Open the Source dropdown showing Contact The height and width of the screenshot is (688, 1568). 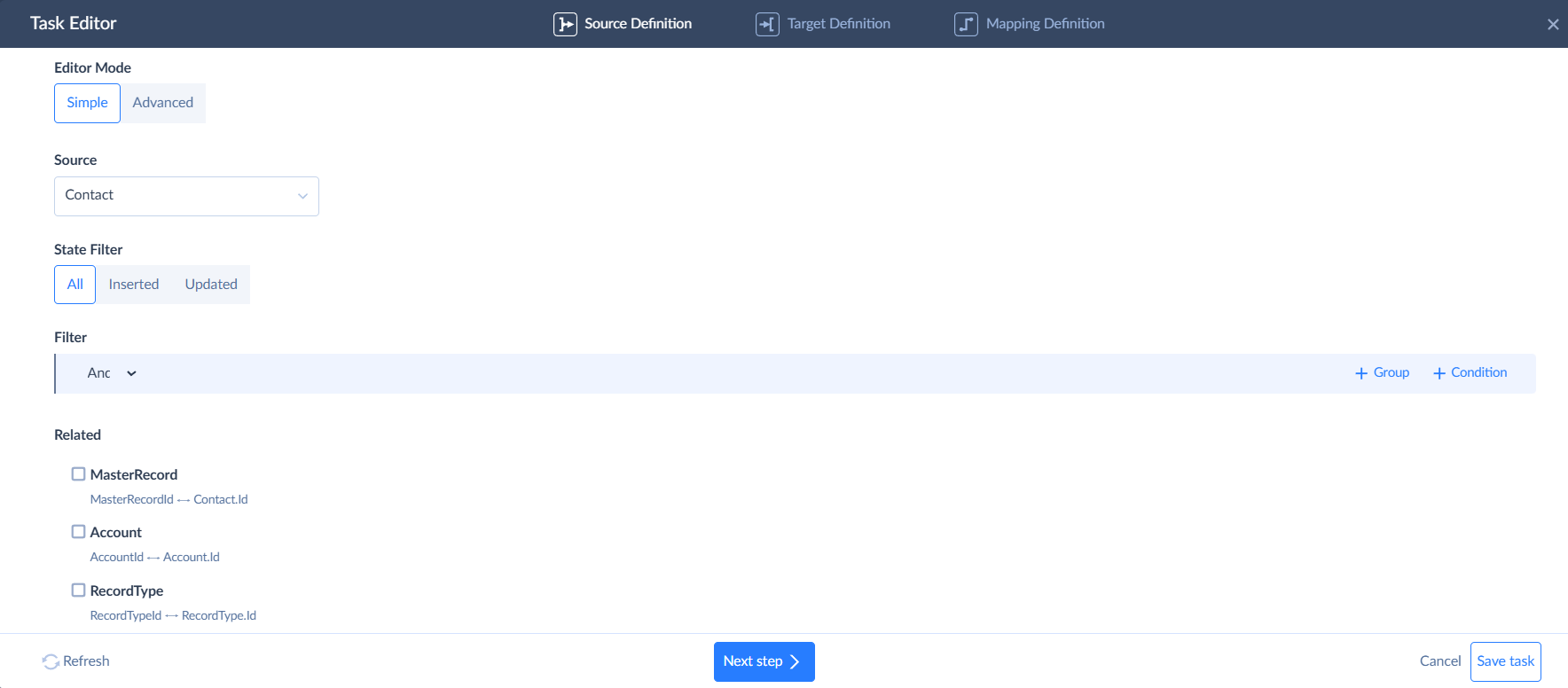pos(186,196)
